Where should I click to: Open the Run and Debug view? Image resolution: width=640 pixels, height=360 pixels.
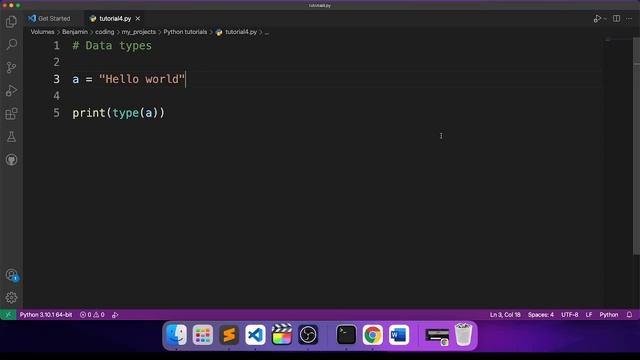coord(11,90)
